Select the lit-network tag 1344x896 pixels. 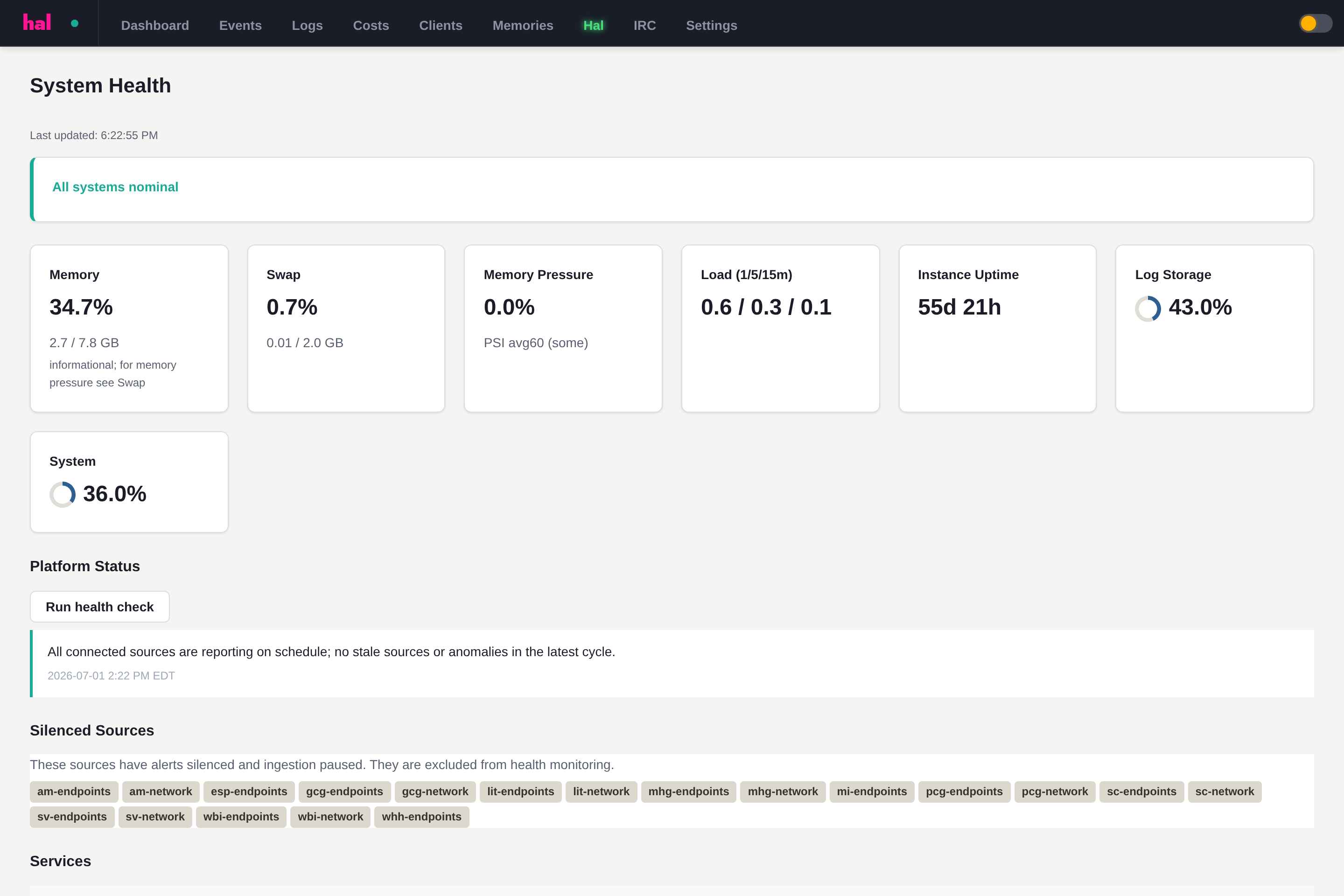(x=601, y=791)
